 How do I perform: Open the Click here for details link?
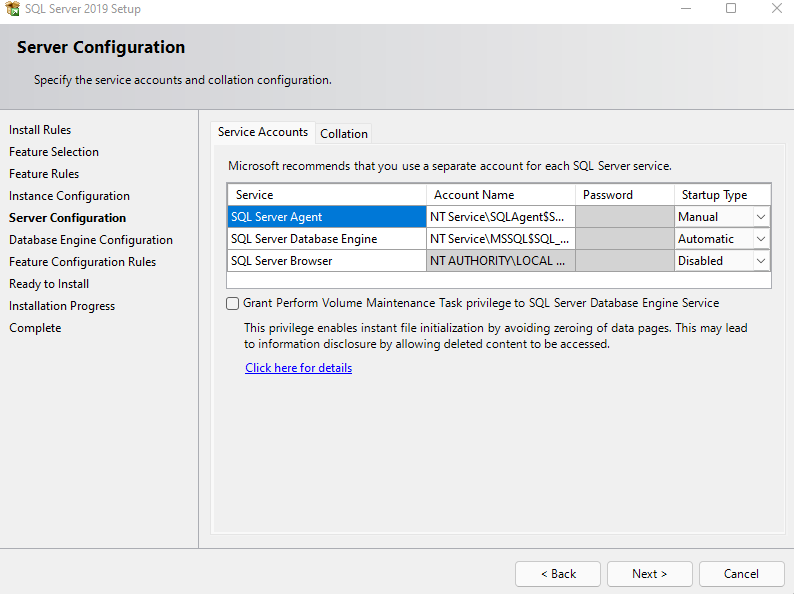tap(298, 368)
